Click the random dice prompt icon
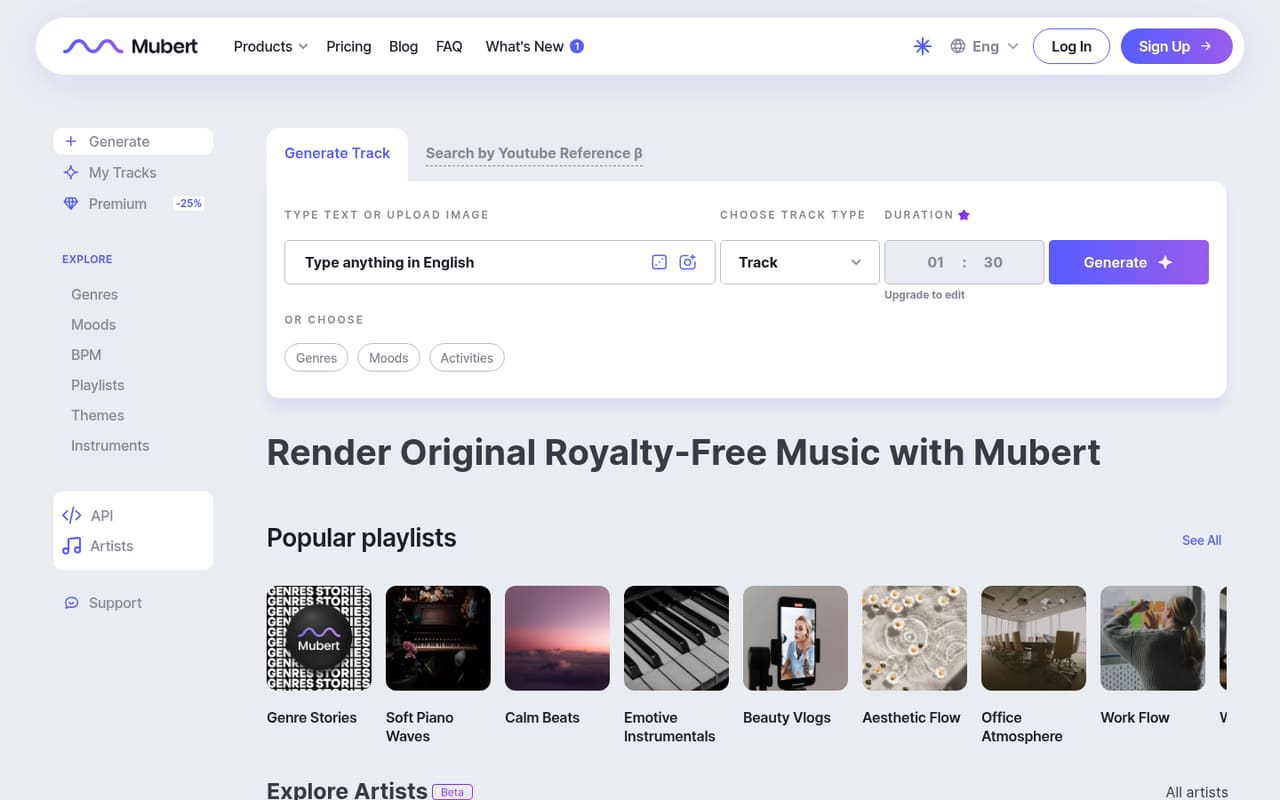This screenshot has height=800, width=1280. click(x=659, y=262)
